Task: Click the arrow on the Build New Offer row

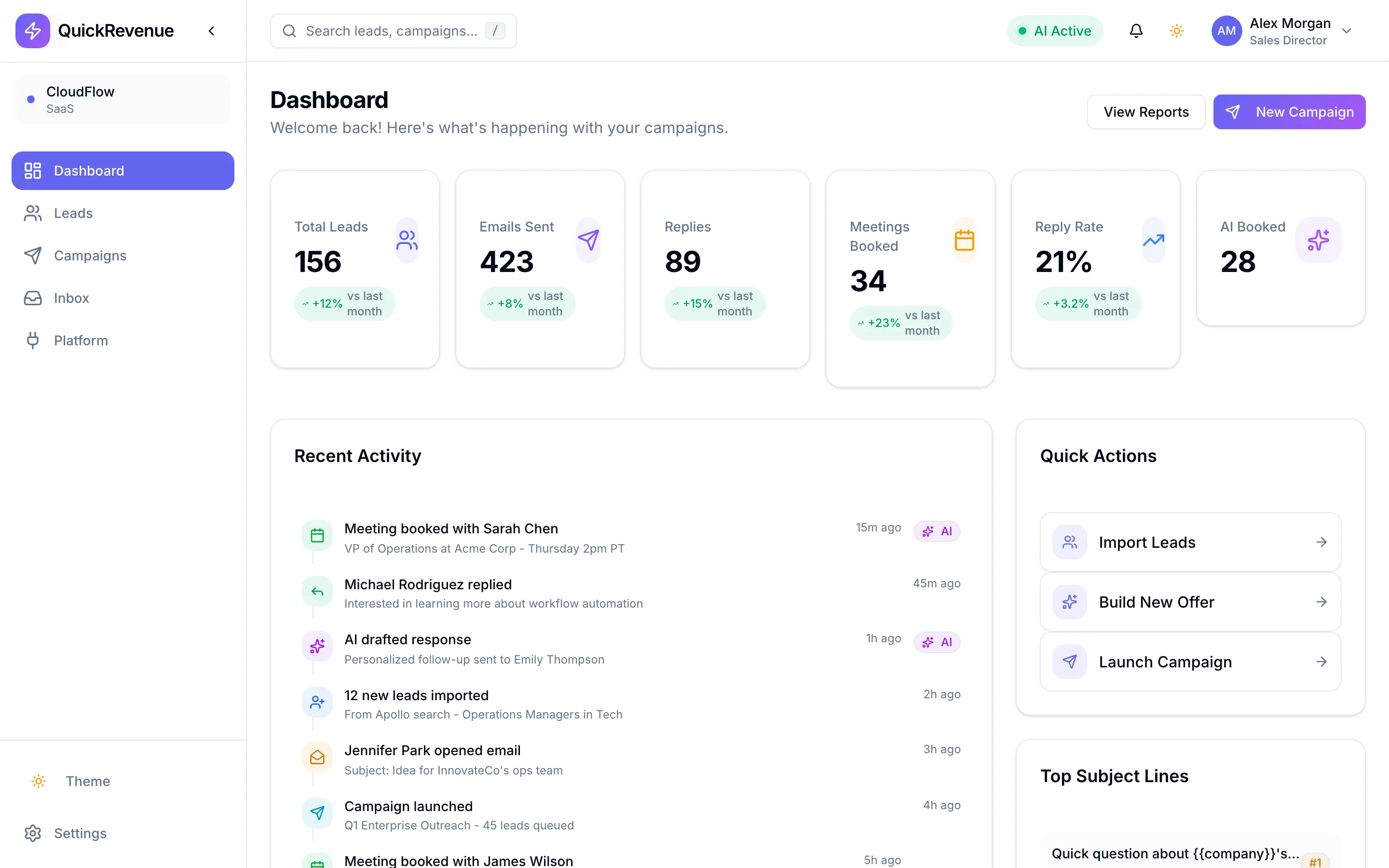Action: point(1321,602)
